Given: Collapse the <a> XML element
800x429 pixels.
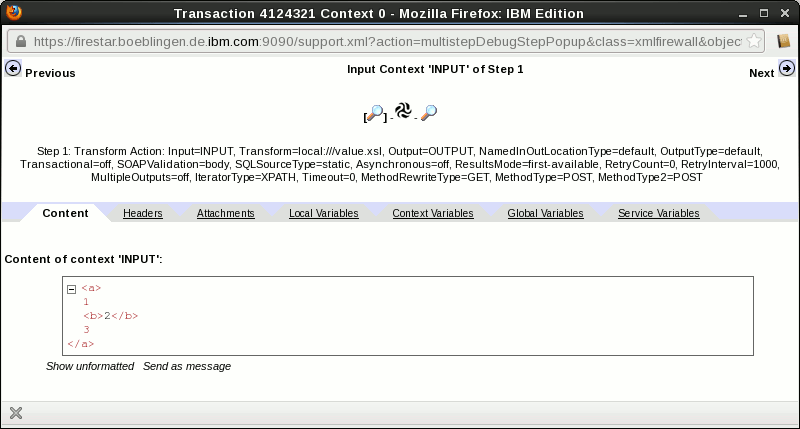Looking at the screenshot, I should (72, 288).
